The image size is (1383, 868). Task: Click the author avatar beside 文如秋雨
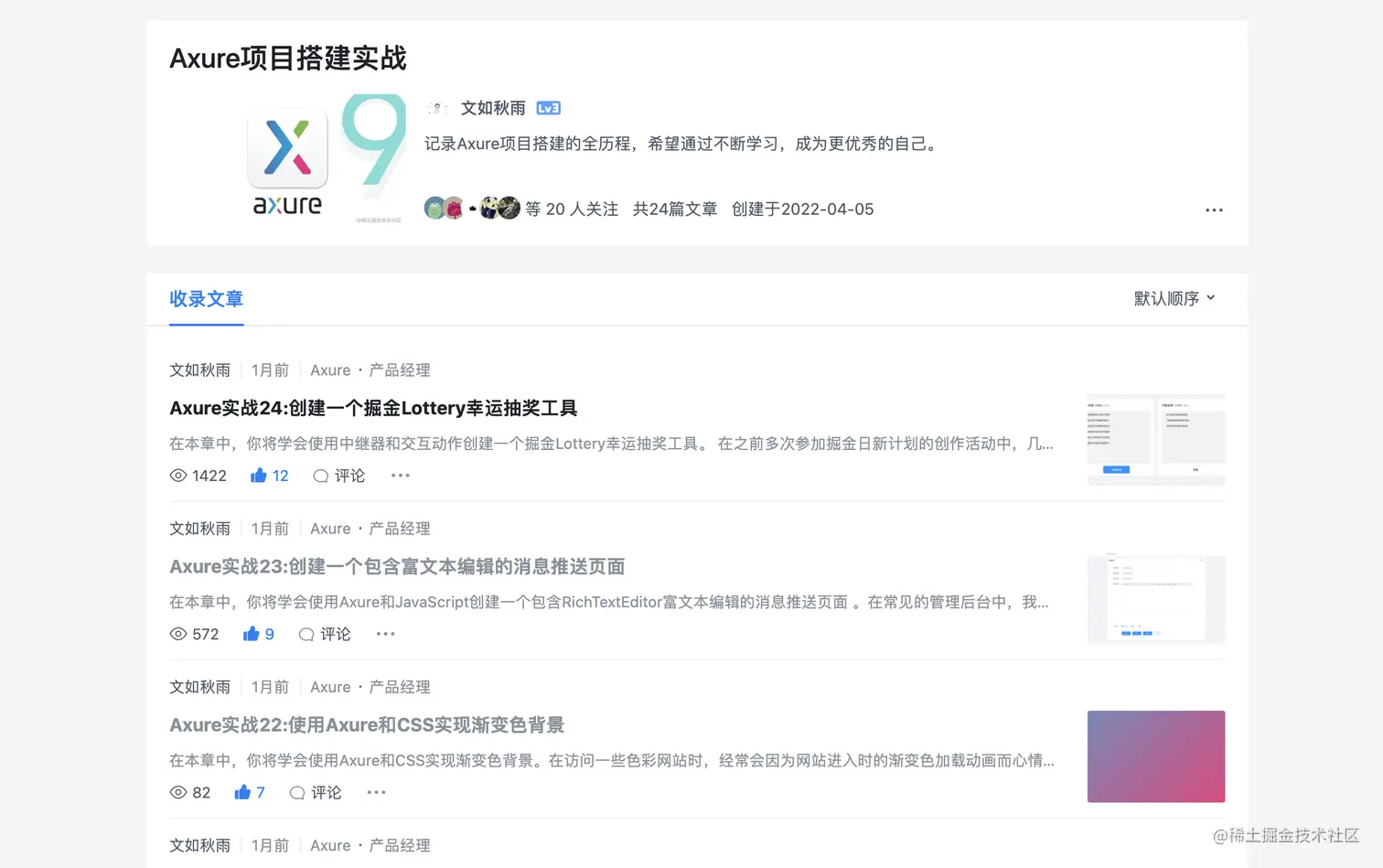tap(437, 108)
